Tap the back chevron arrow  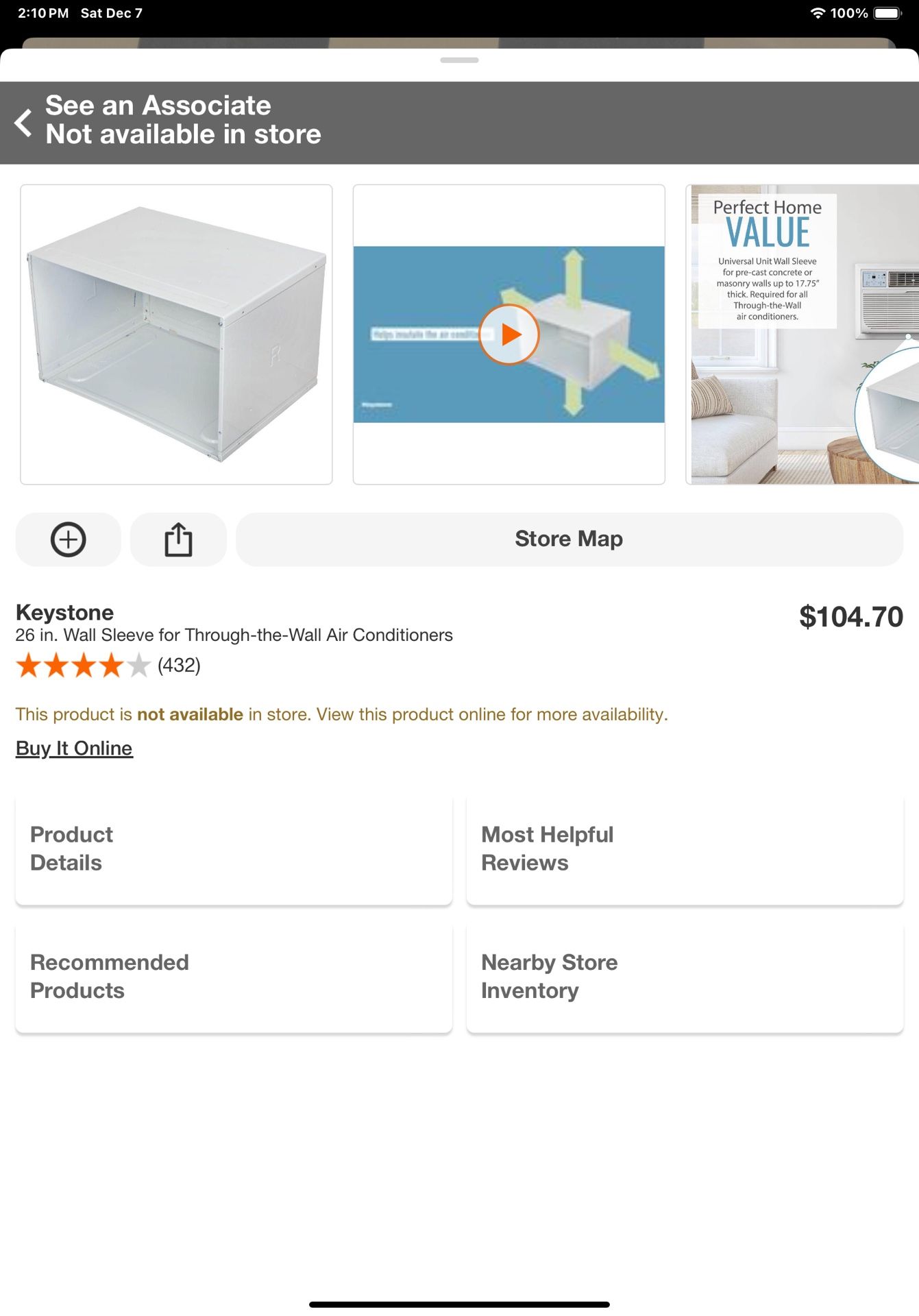click(23, 123)
